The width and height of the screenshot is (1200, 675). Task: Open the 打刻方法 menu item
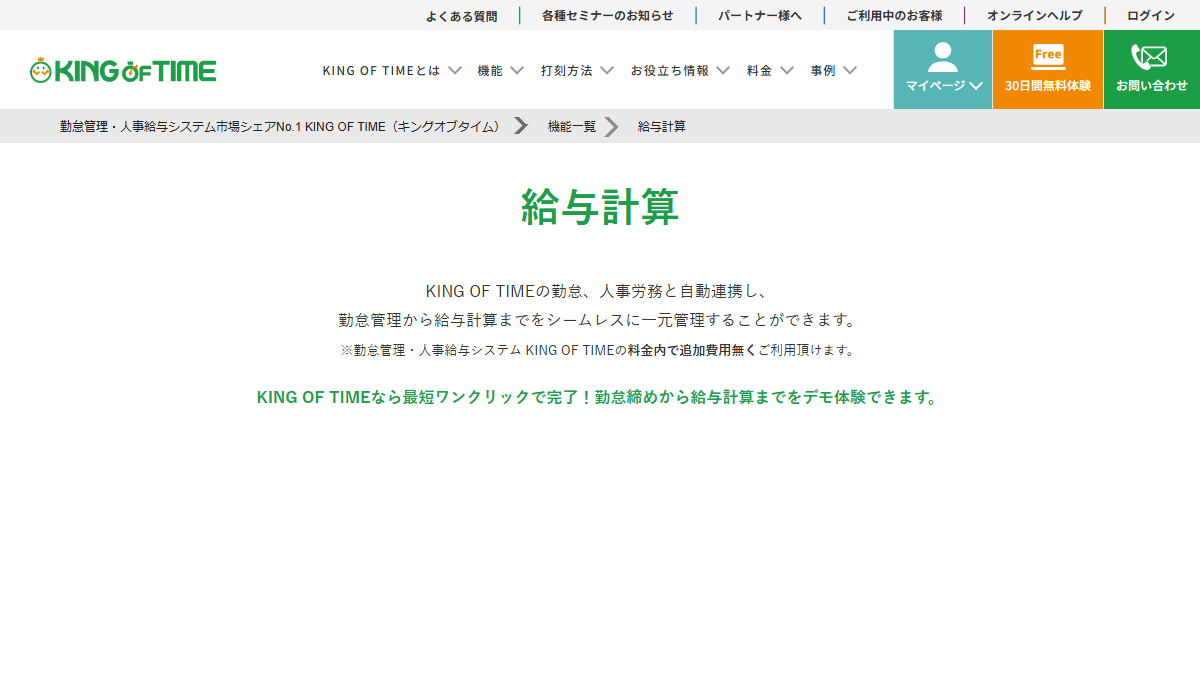[x=567, y=70]
